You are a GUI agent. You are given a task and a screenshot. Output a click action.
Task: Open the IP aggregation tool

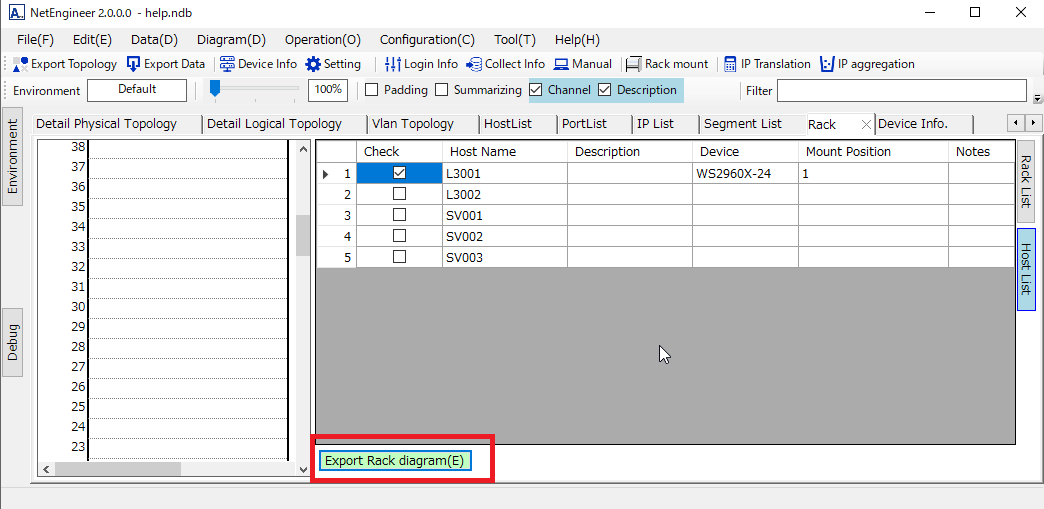pos(827,64)
